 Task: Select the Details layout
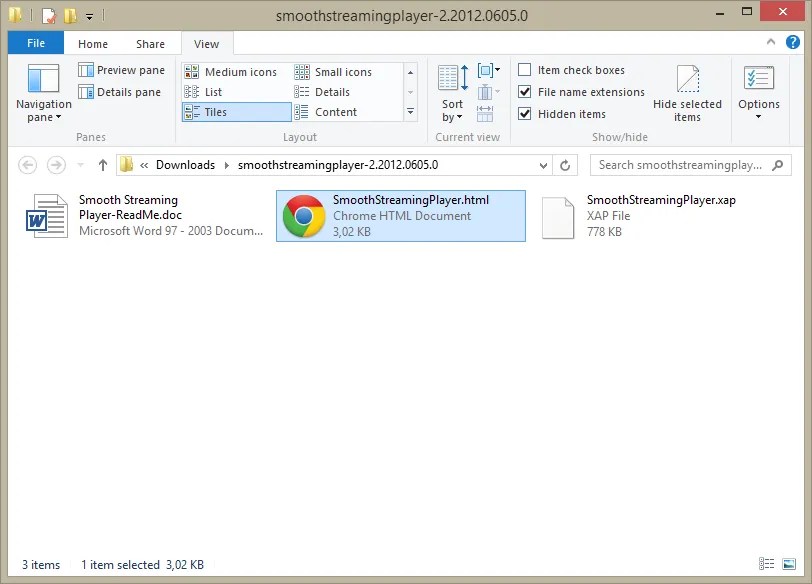[322, 92]
